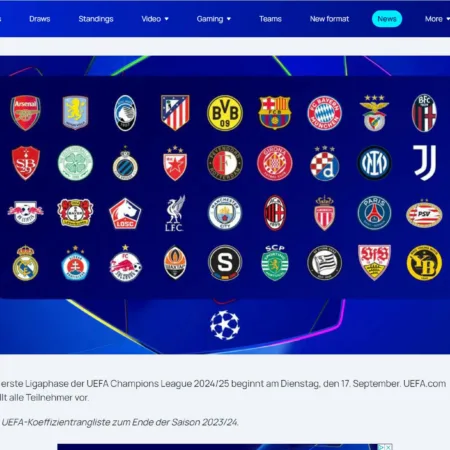Select the Liverpool L.F.C. crest

(x=175, y=213)
